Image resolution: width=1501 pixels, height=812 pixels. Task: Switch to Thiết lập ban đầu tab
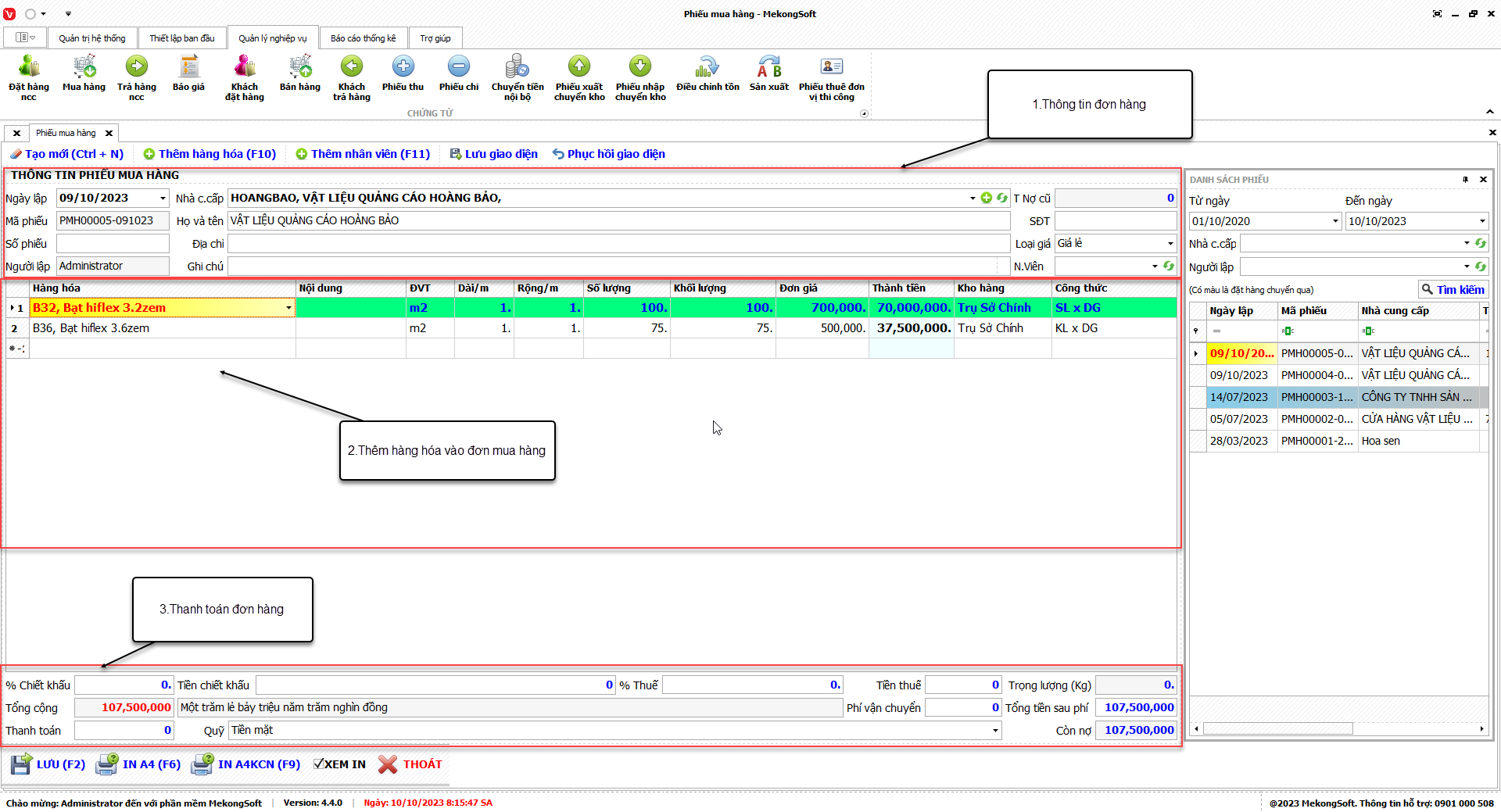(182, 38)
